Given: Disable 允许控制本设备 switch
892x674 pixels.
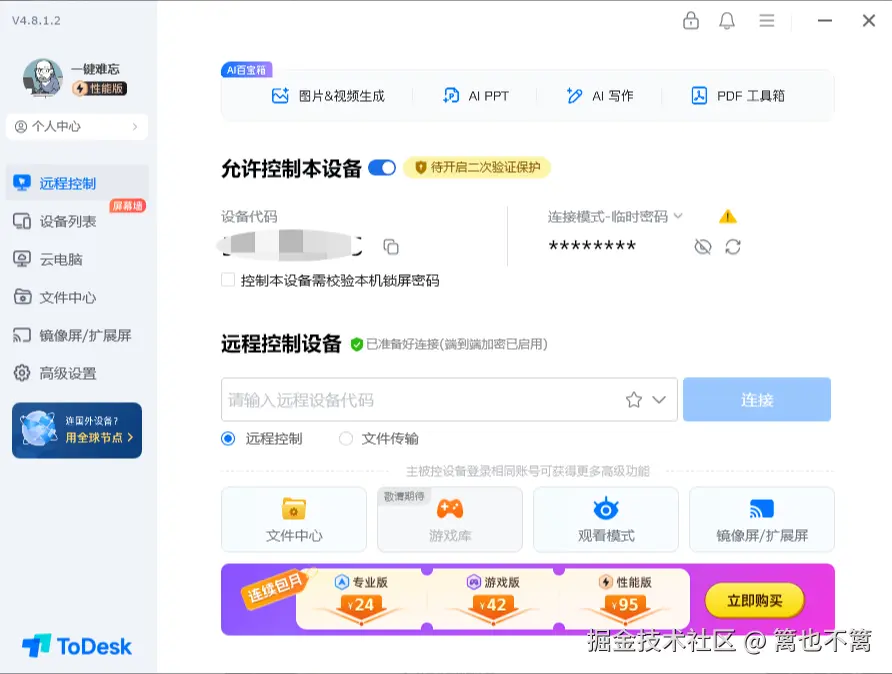Looking at the screenshot, I should point(380,169).
